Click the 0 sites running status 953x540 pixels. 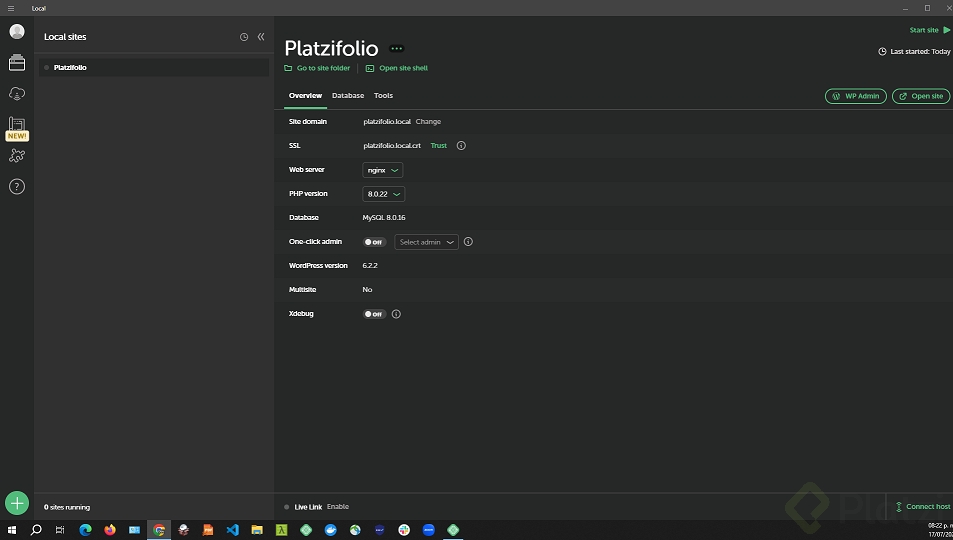click(67, 507)
